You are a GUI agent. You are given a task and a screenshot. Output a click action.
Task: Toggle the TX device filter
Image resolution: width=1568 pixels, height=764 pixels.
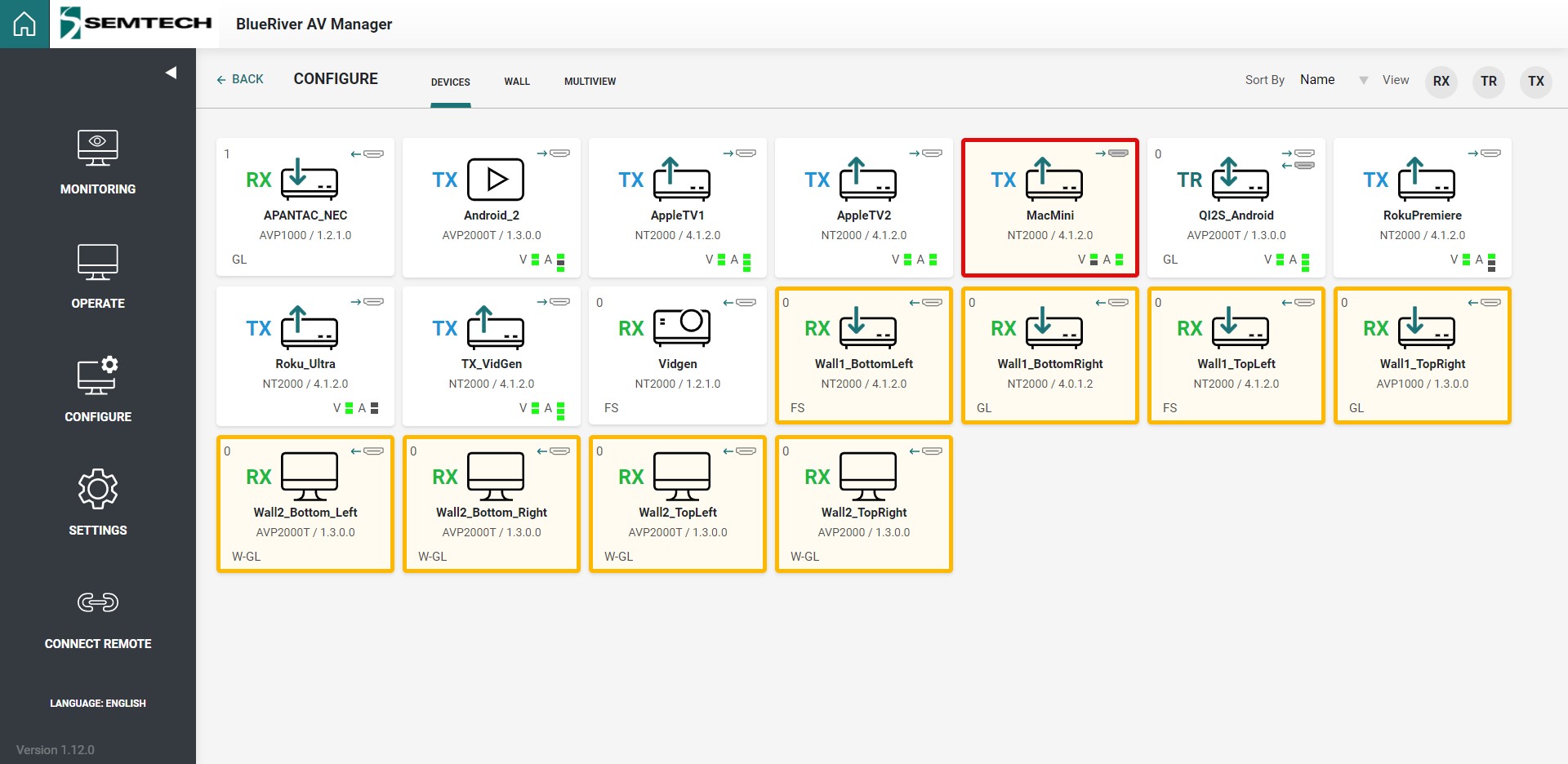pyautogui.click(x=1536, y=82)
